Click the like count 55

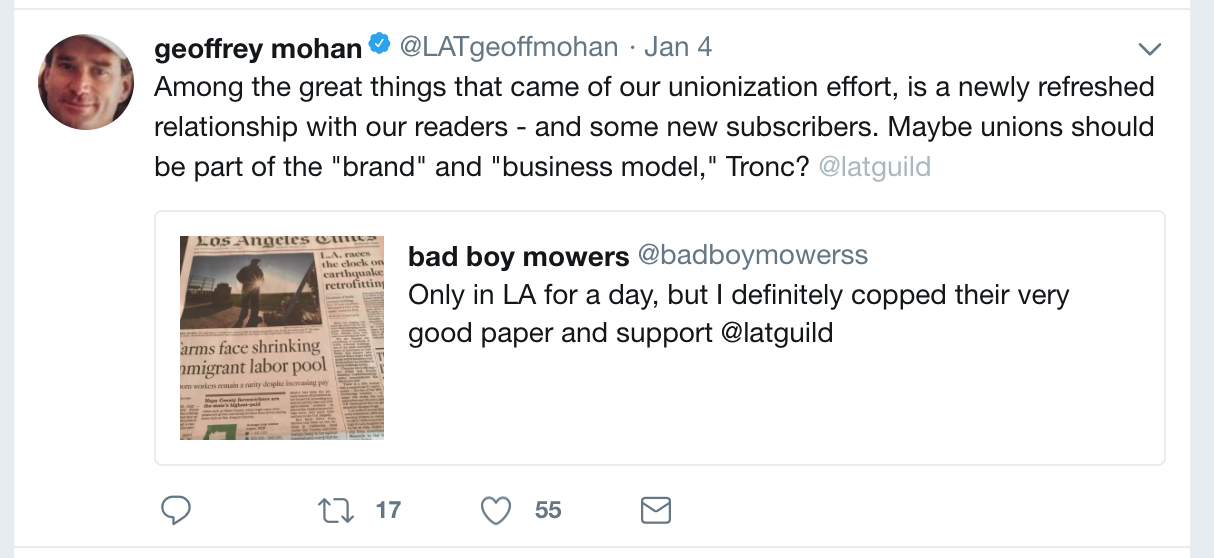point(548,511)
